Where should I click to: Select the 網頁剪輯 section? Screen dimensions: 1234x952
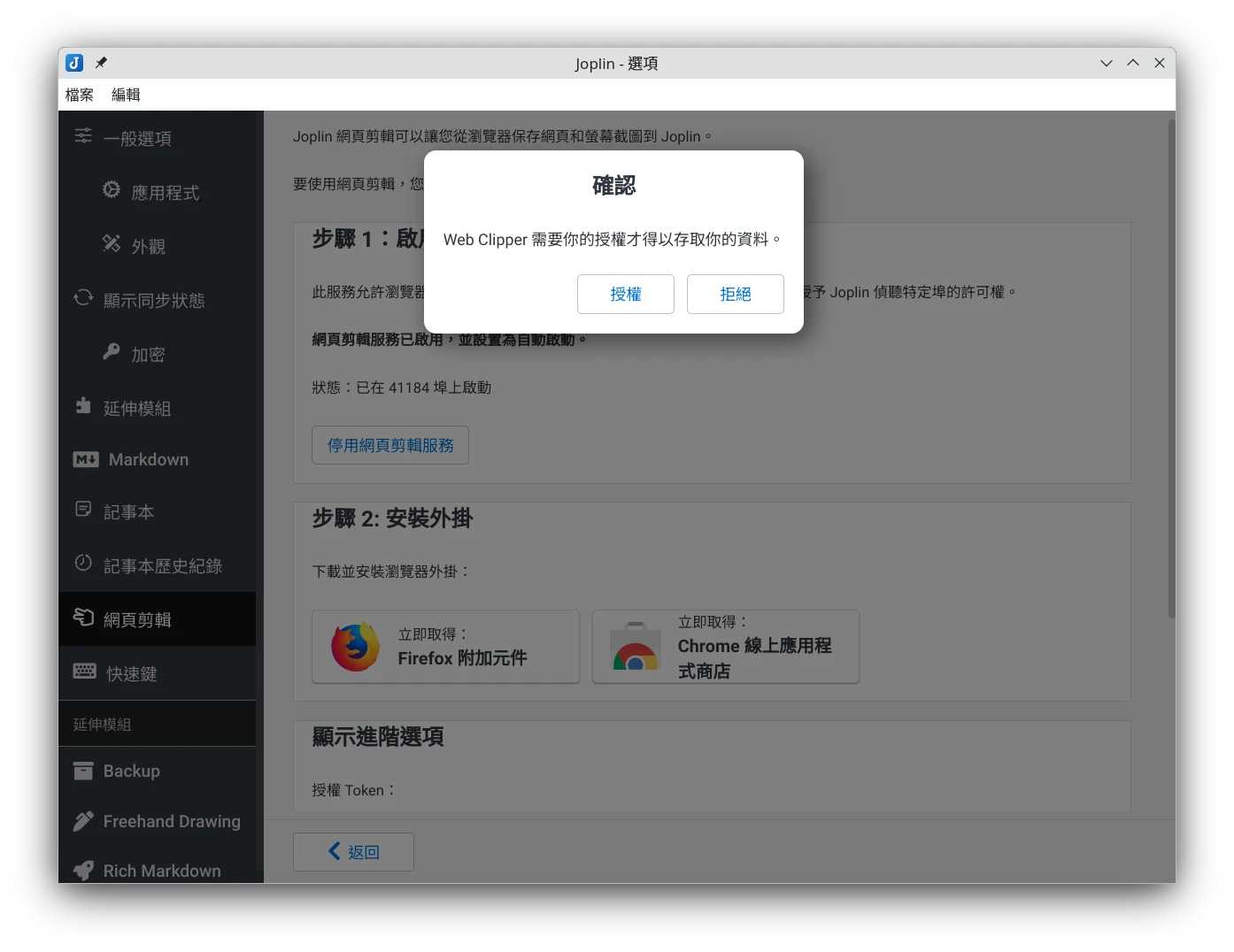click(158, 619)
